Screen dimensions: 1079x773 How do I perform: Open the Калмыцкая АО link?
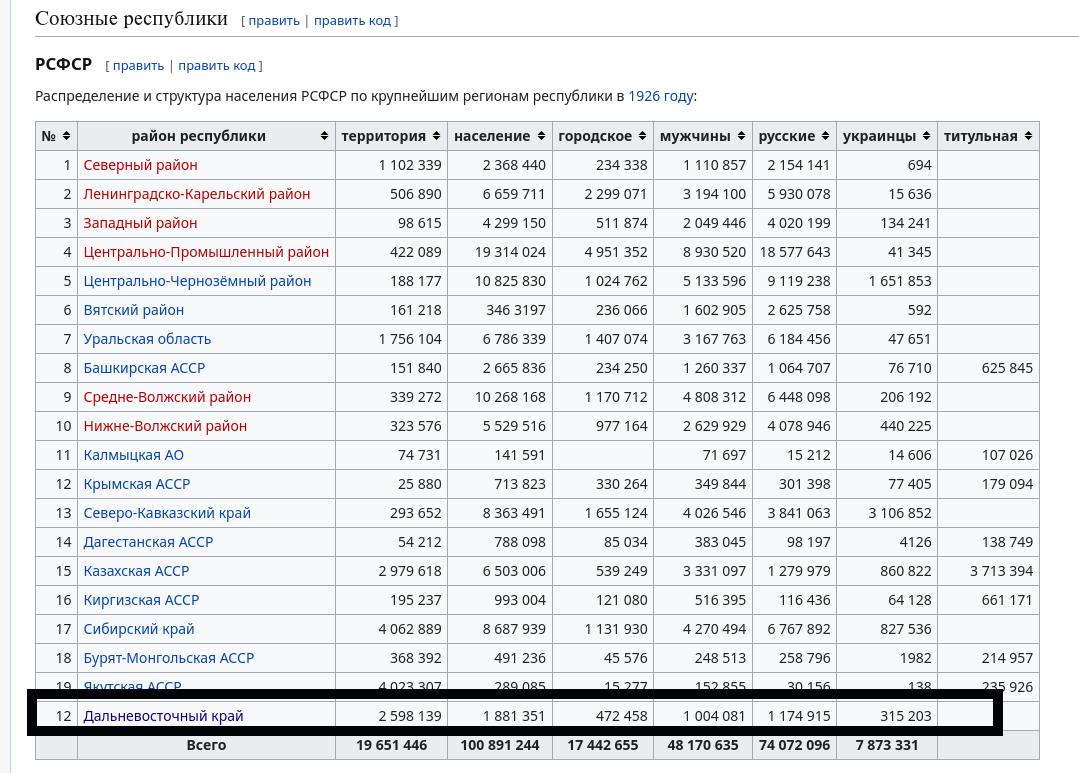click(133, 455)
